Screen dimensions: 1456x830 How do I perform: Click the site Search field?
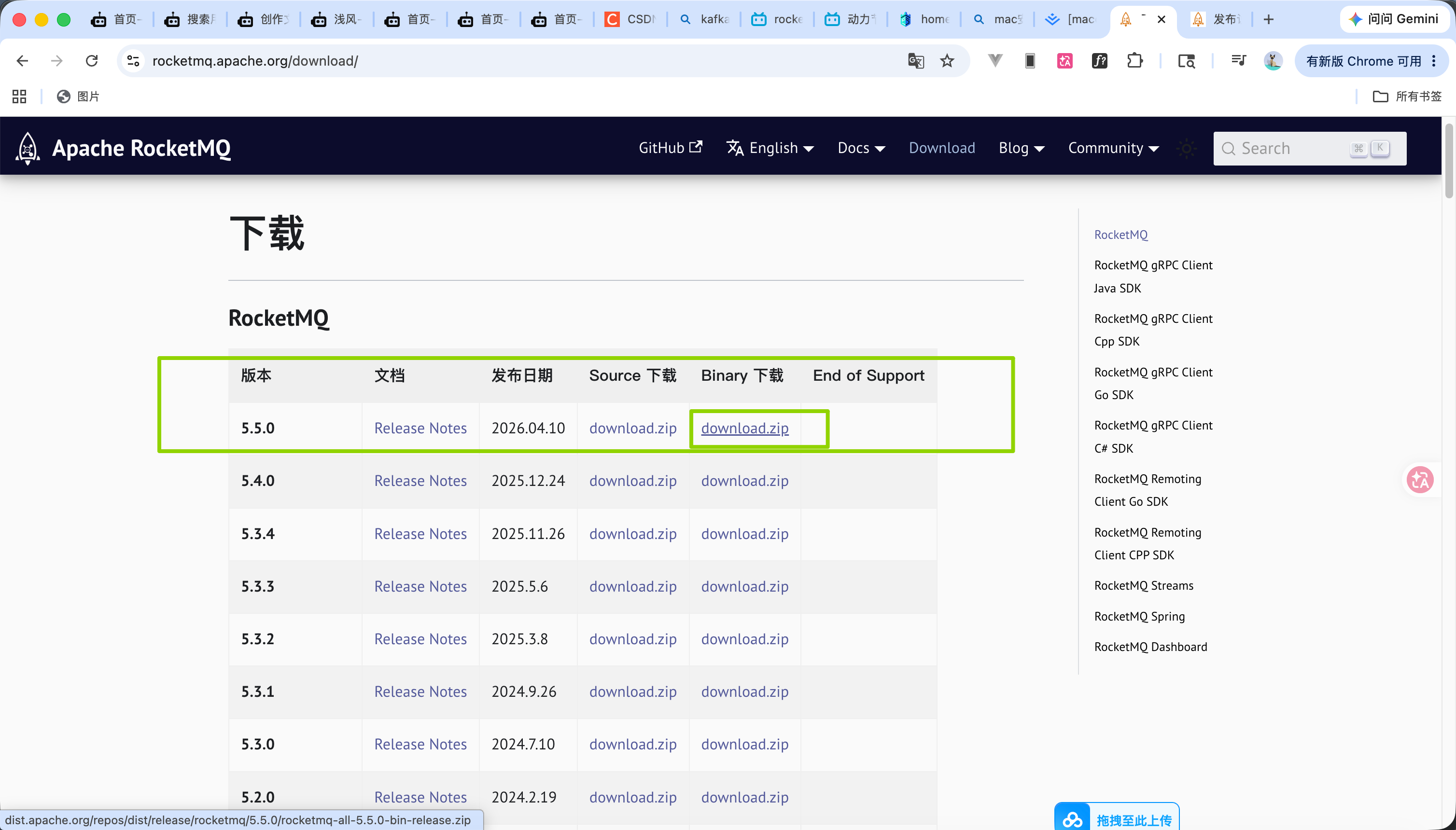coord(1309,148)
